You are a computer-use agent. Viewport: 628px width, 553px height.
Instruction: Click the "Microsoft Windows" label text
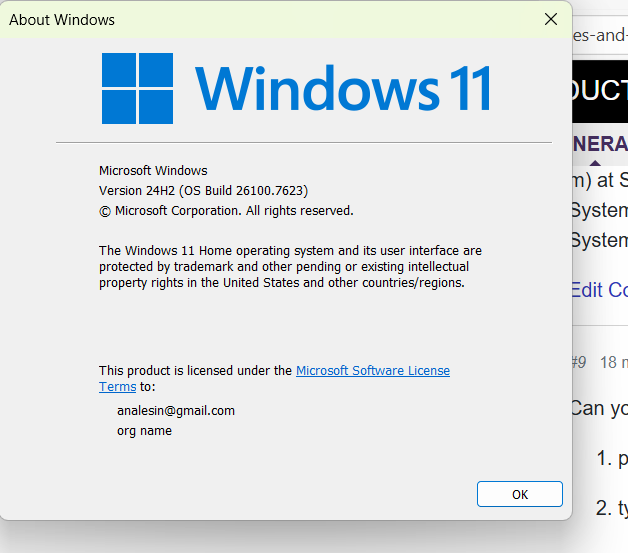click(x=153, y=171)
